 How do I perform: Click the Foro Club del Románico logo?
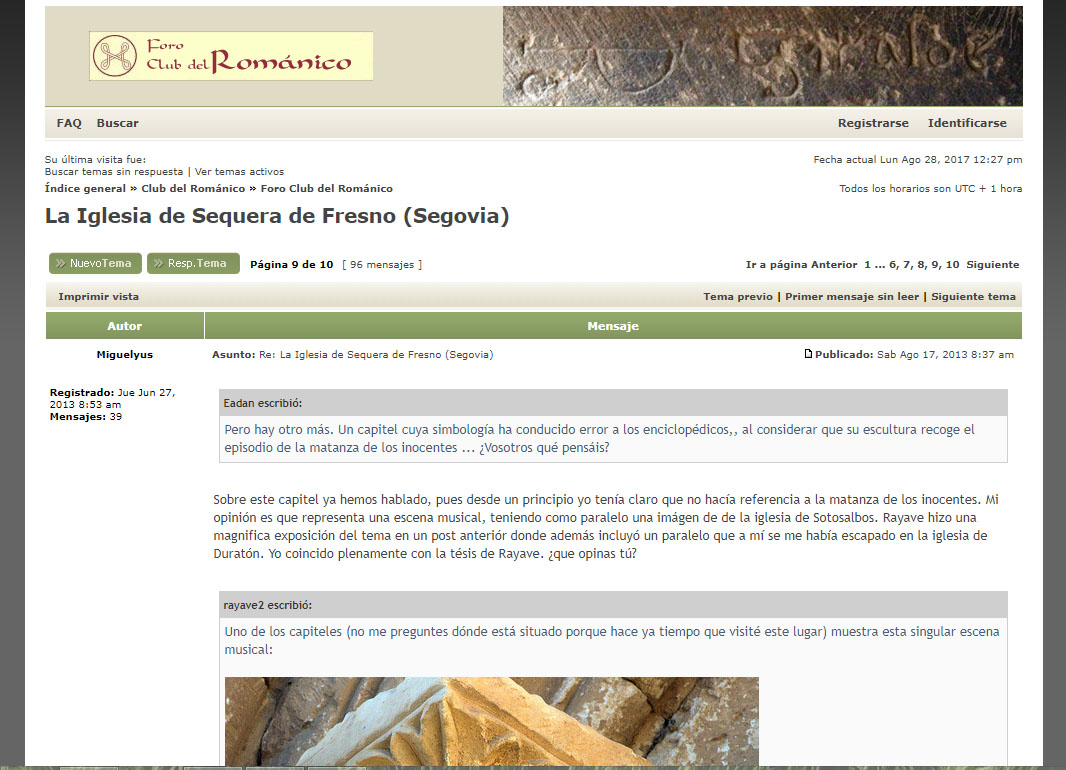tap(231, 56)
